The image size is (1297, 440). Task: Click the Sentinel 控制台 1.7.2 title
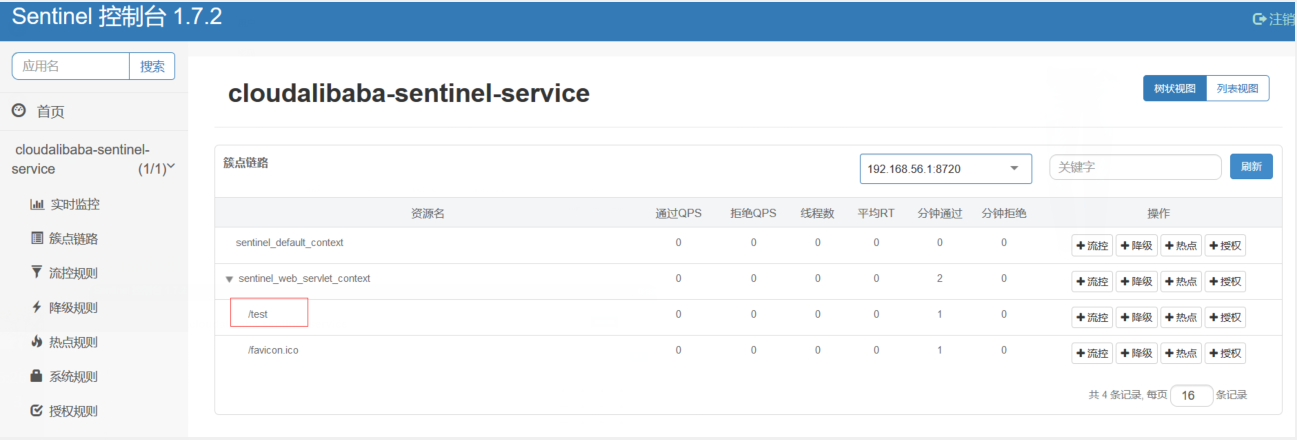(117, 17)
